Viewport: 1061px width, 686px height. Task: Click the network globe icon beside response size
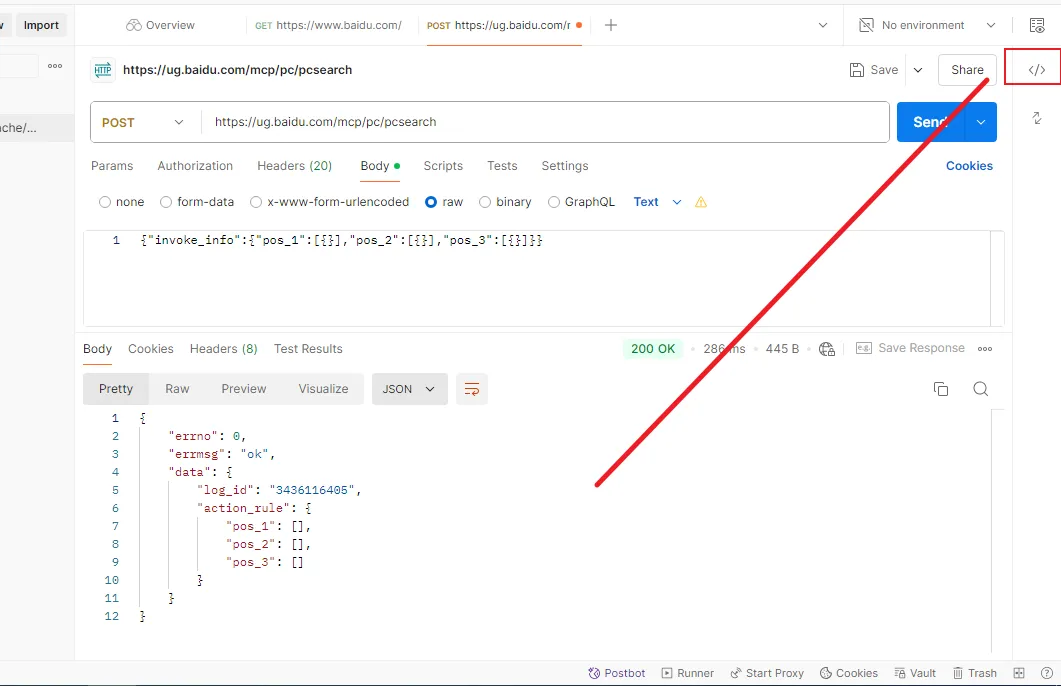(827, 349)
